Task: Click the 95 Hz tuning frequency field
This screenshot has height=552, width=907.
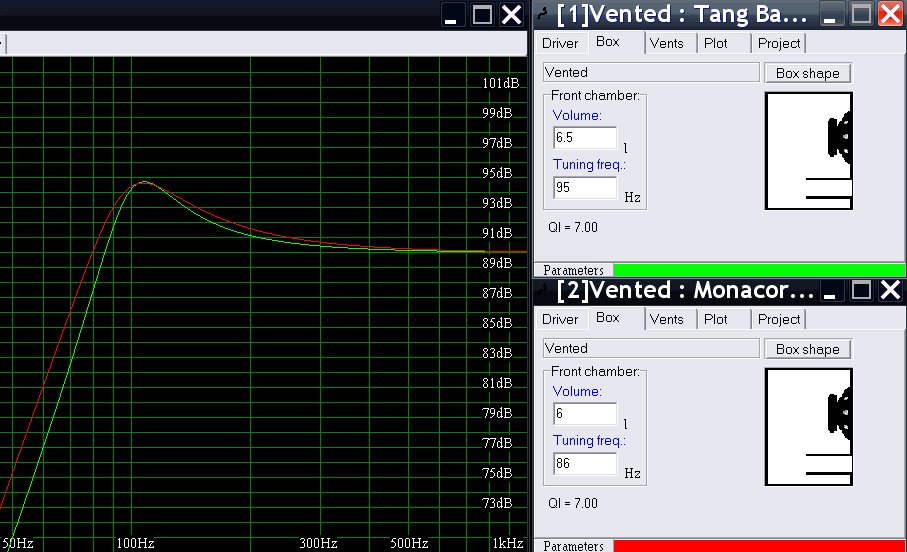Action: coord(585,187)
